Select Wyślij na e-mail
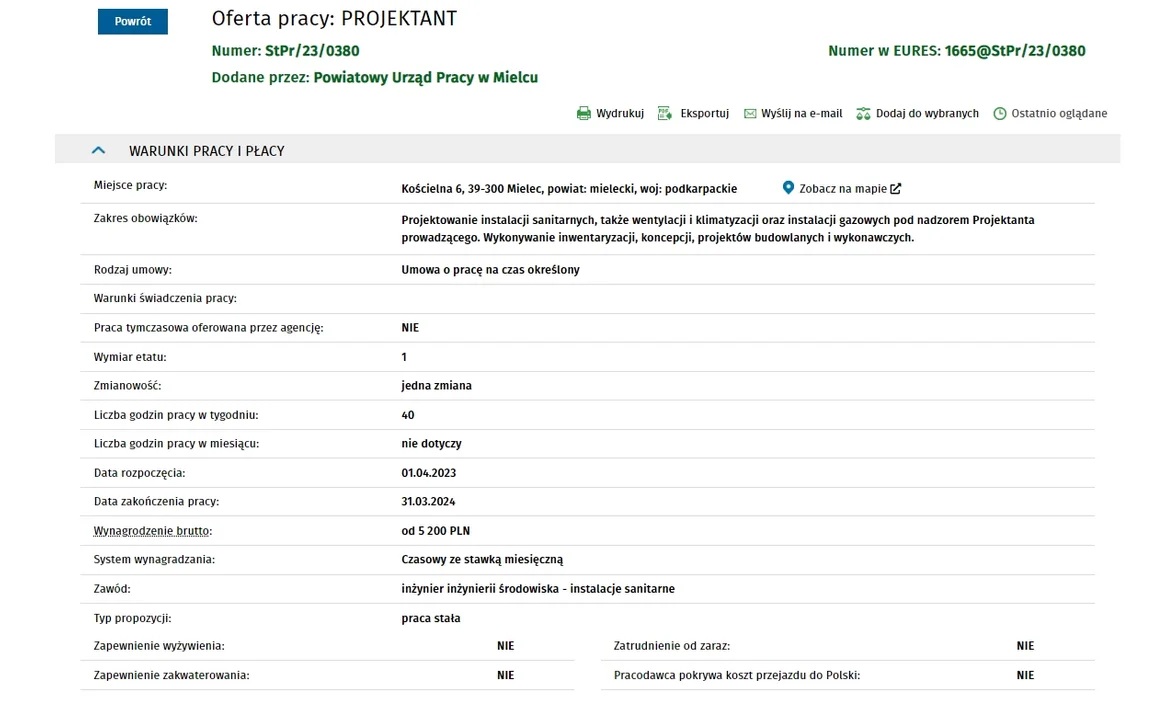This screenshot has height=720, width=1165. (802, 114)
